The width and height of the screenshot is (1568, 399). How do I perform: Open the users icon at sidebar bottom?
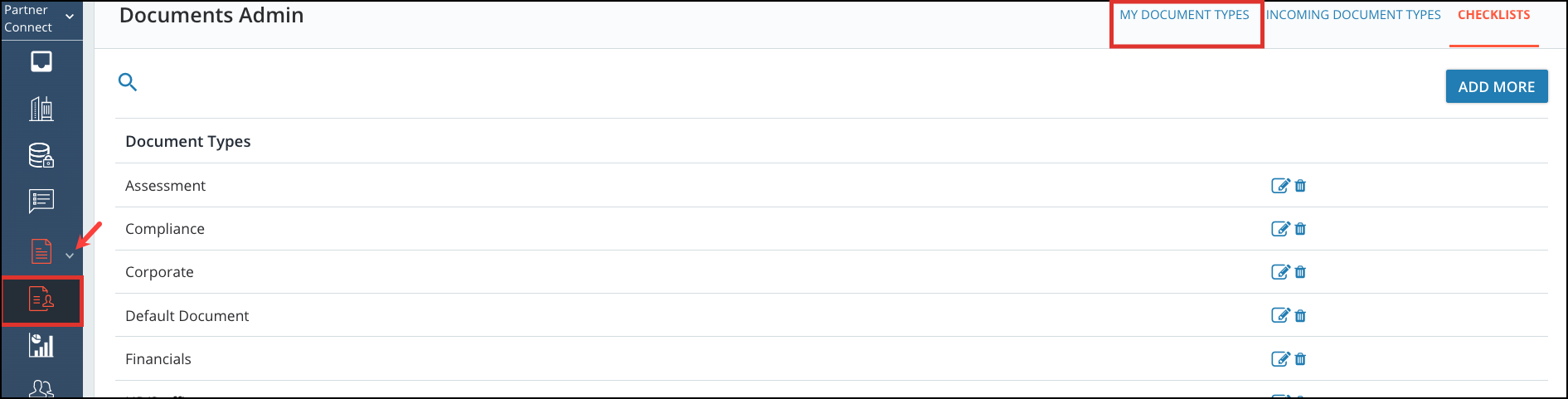click(41, 388)
